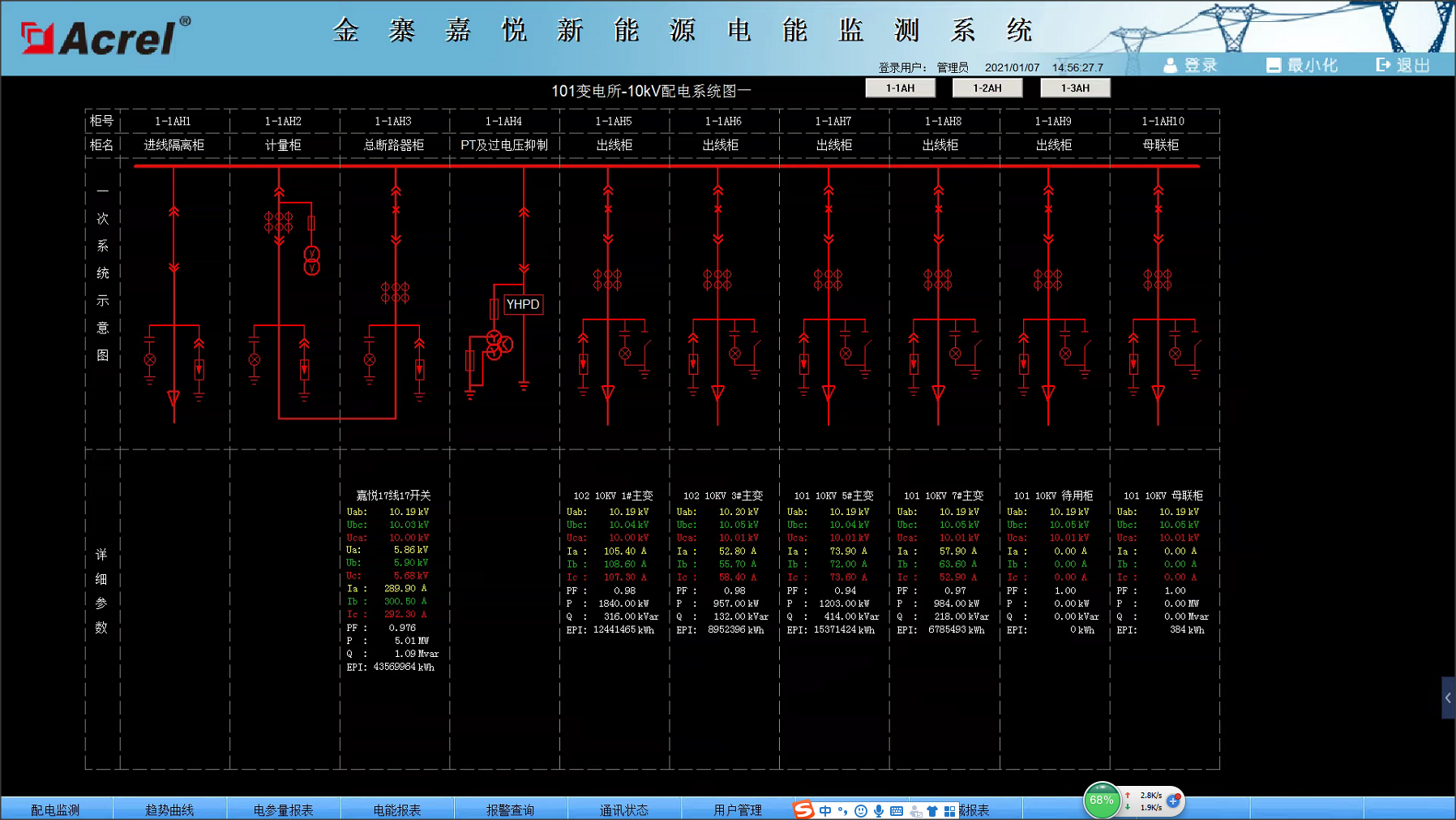This screenshot has height=820, width=1456.
Task: Open the 趋势曲线 trend curve page
Action: click(169, 809)
